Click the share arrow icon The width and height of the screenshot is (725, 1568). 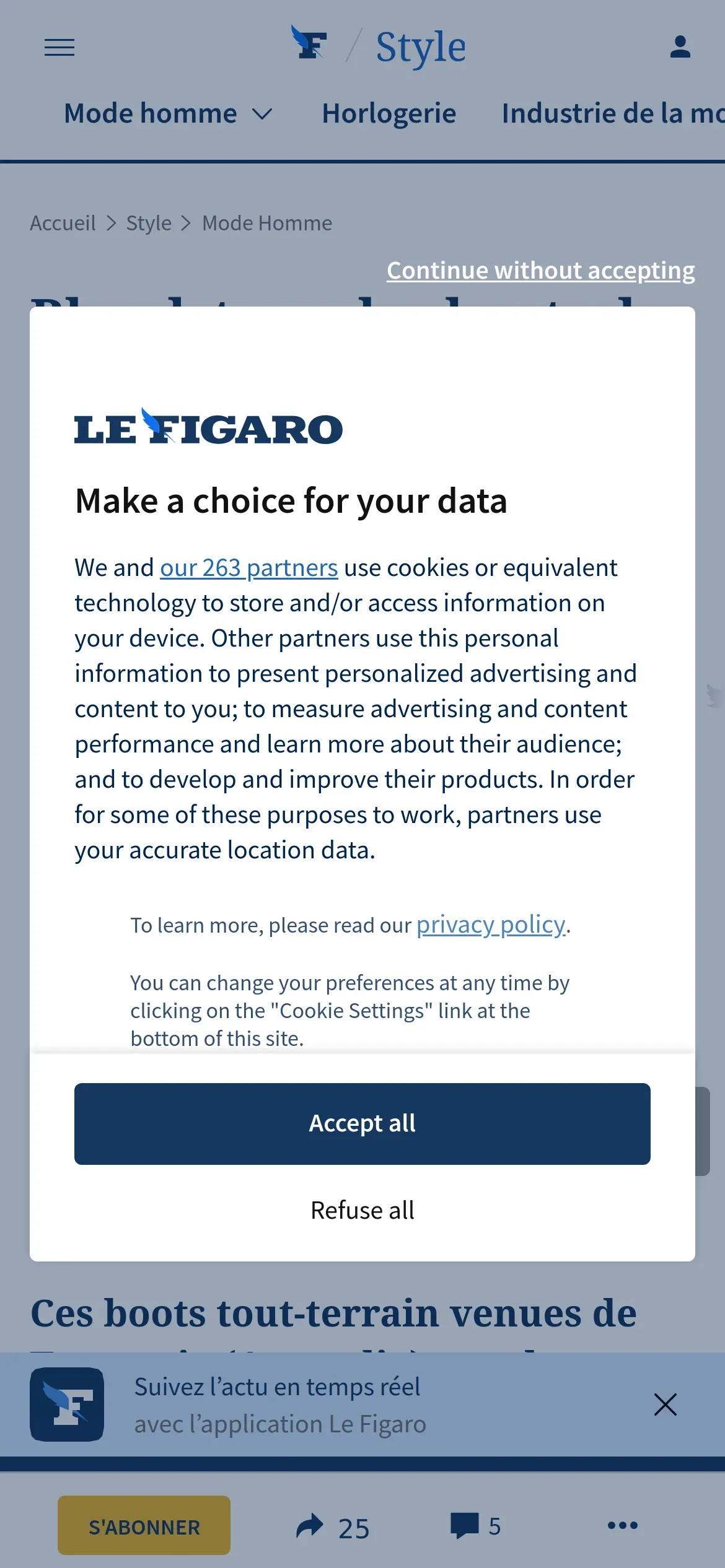(x=310, y=1526)
